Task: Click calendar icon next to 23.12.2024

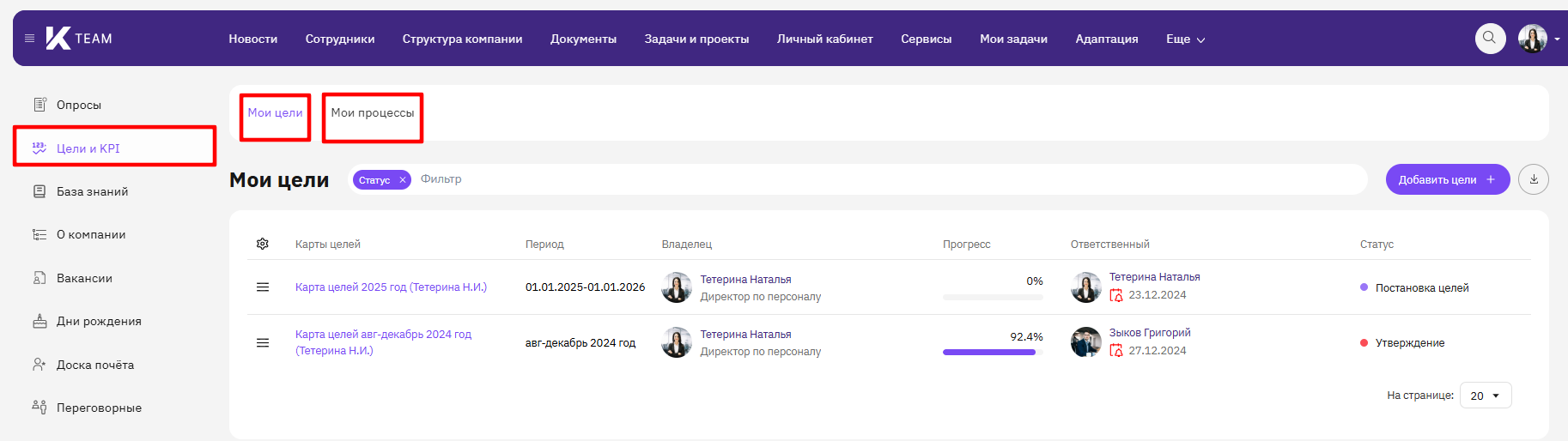Action: point(1116,295)
